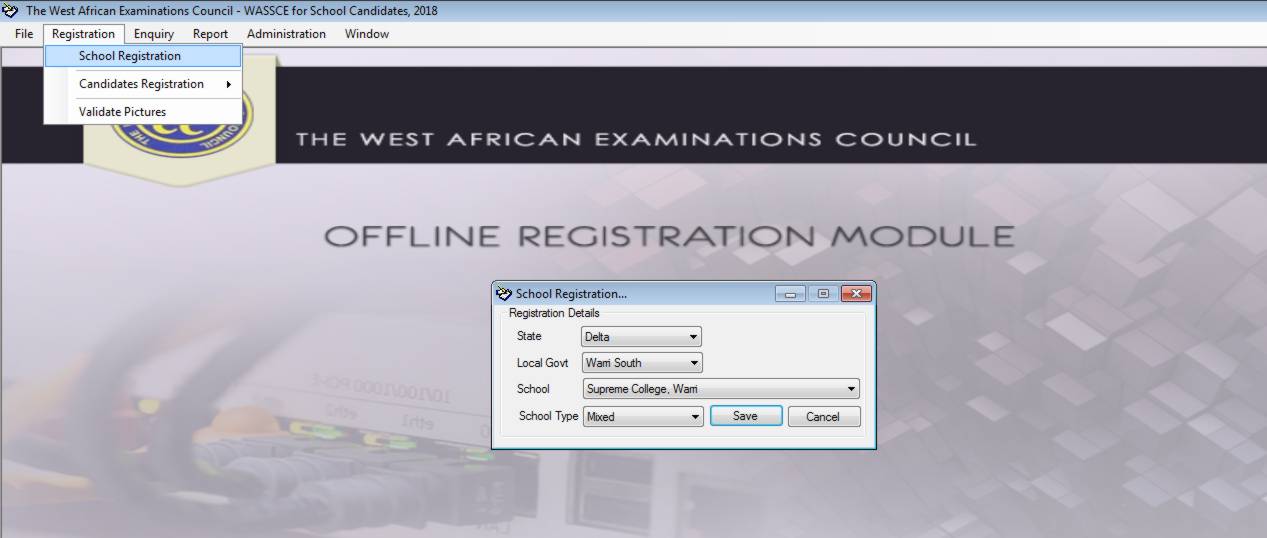Open the Local Govt dropdown
The height and width of the screenshot is (538, 1267).
coord(641,363)
